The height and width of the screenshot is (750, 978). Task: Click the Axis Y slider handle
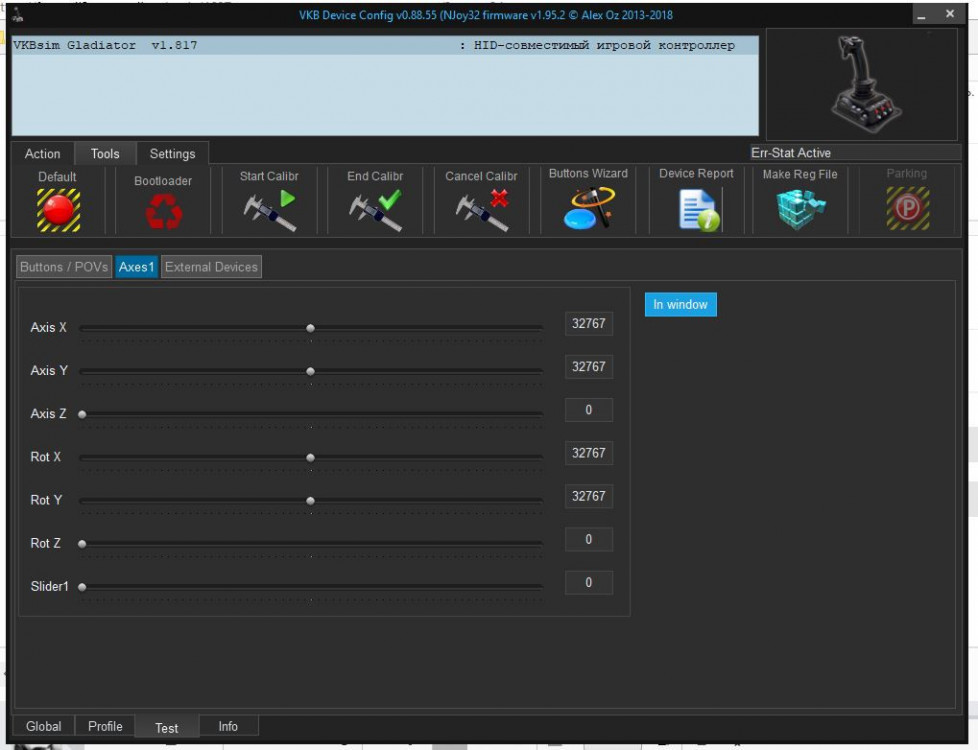click(310, 371)
